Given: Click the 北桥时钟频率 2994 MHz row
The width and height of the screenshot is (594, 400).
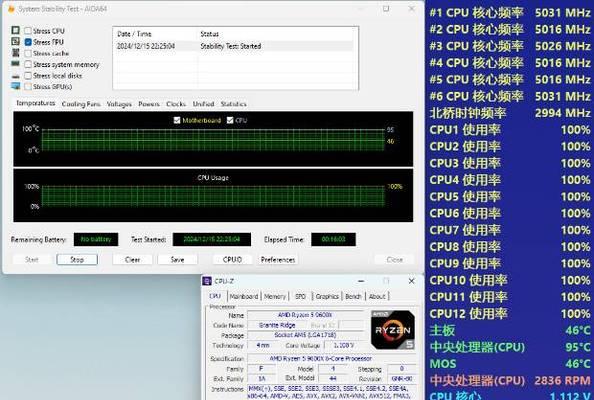Looking at the screenshot, I should point(510,113).
